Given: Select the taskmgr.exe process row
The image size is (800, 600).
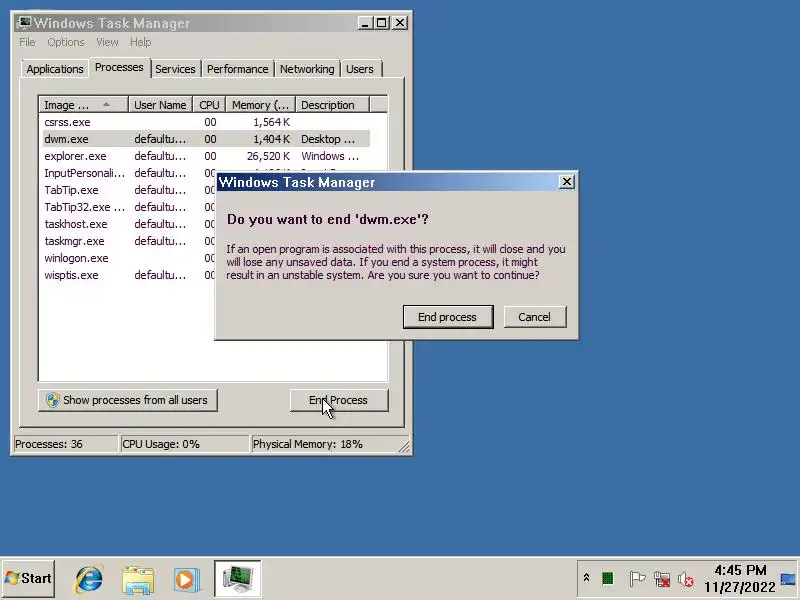Looking at the screenshot, I should click(x=128, y=241).
